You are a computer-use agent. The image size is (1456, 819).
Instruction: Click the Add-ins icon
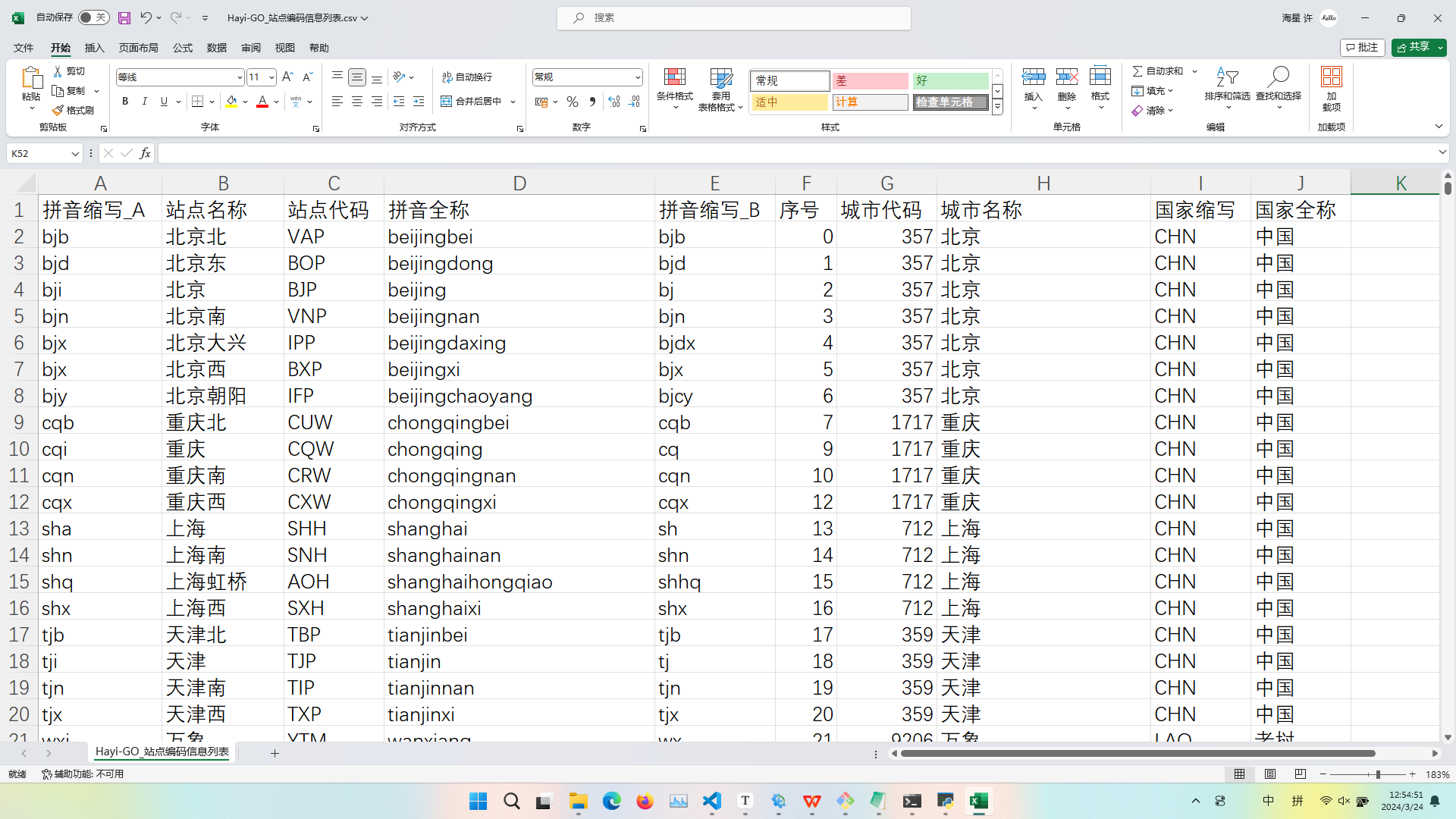pyautogui.click(x=1331, y=77)
